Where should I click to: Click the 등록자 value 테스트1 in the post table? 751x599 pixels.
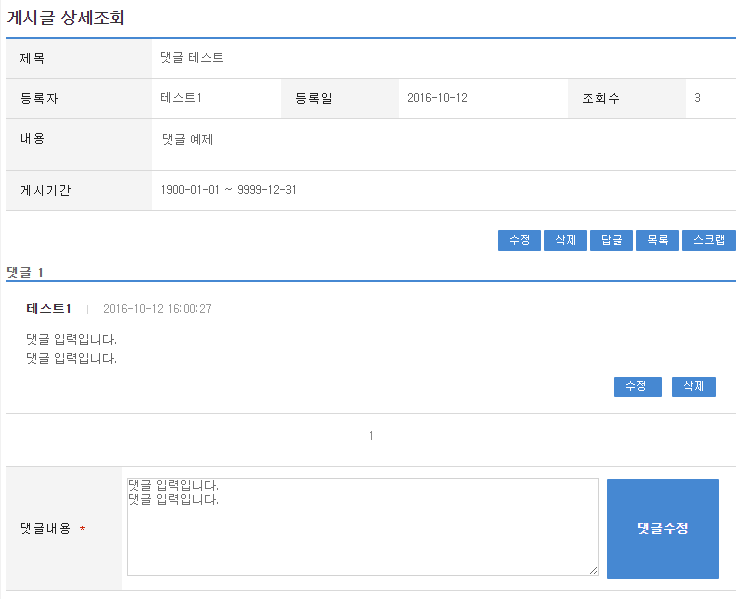click(x=181, y=98)
